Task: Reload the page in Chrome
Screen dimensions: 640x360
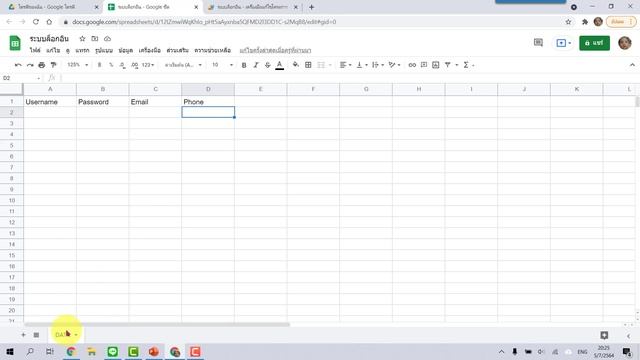Action: click(x=36, y=22)
